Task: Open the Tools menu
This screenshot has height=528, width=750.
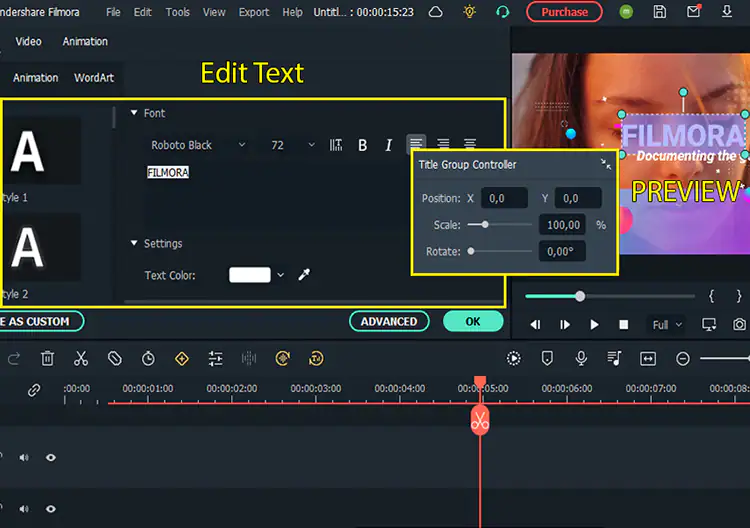Action: [177, 12]
